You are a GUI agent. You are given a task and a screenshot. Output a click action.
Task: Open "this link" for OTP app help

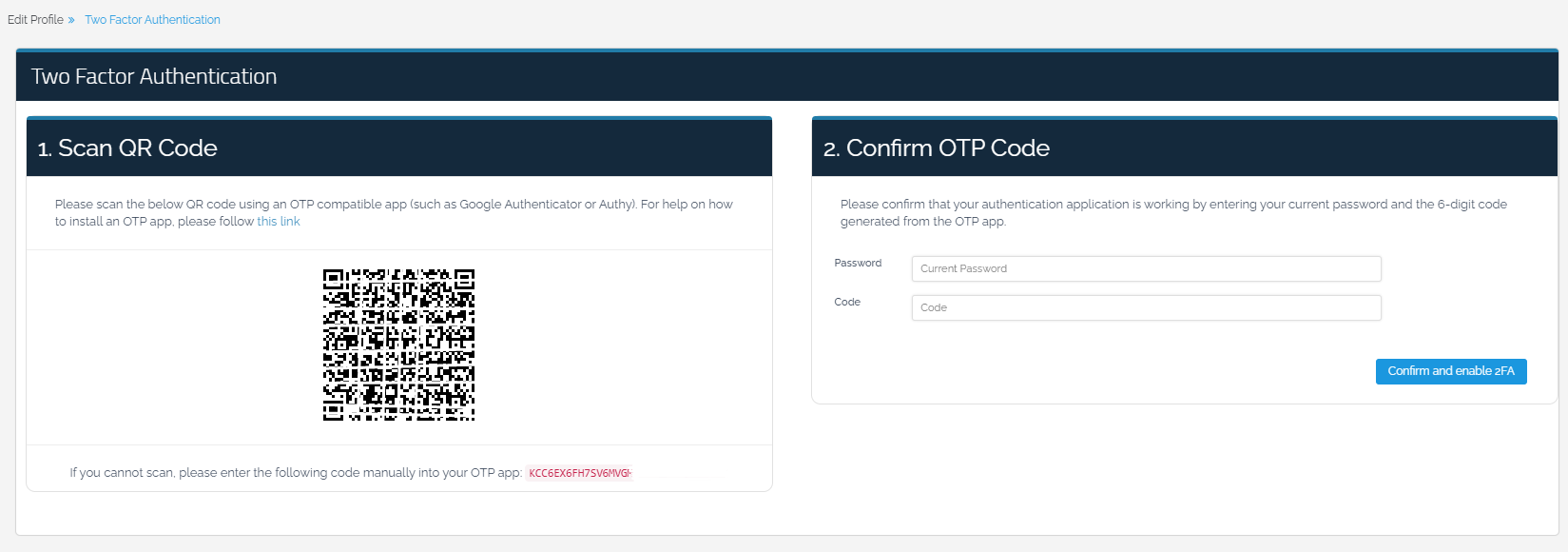[278, 222]
